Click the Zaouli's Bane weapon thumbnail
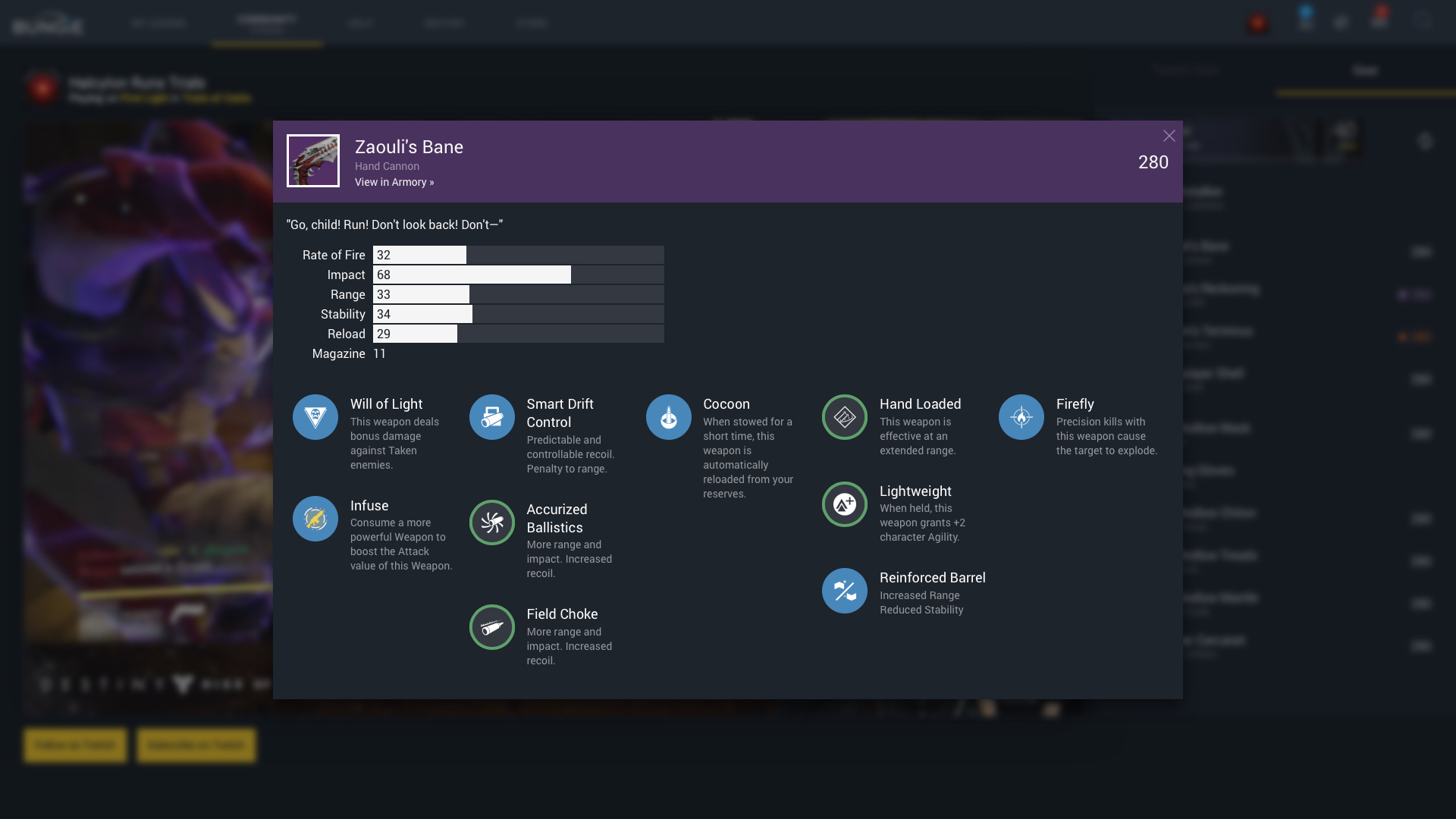The width and height of the screenshot is (1456, 819). point(313,161)
